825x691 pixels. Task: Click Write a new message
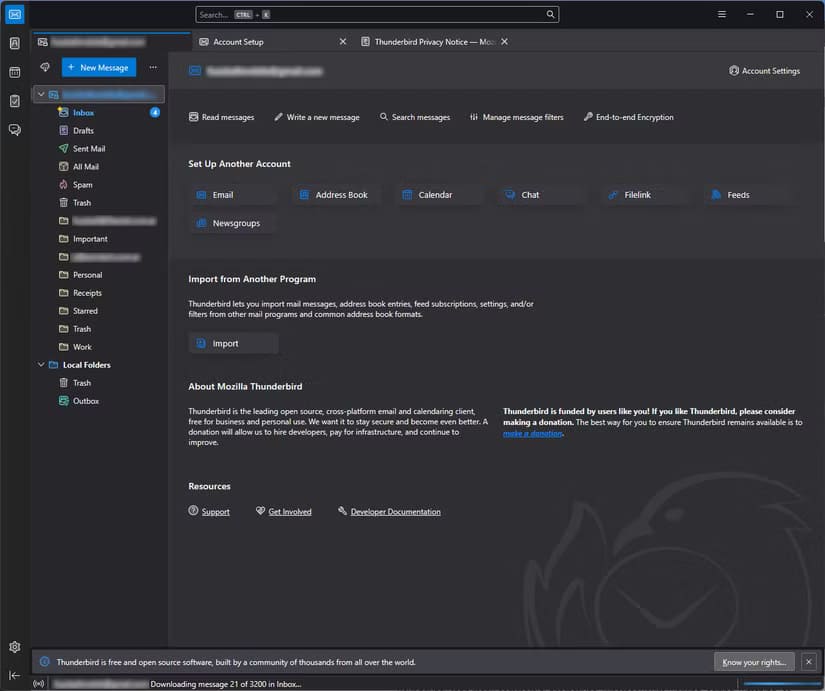tap(317, 117)
